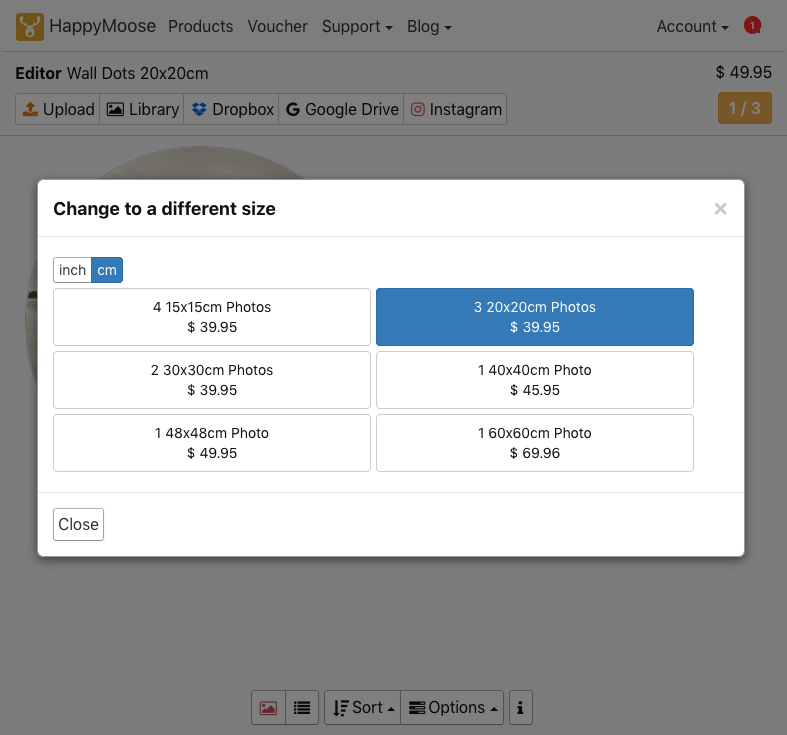
Task: Open the red notification badge
Action: point(752,26)
